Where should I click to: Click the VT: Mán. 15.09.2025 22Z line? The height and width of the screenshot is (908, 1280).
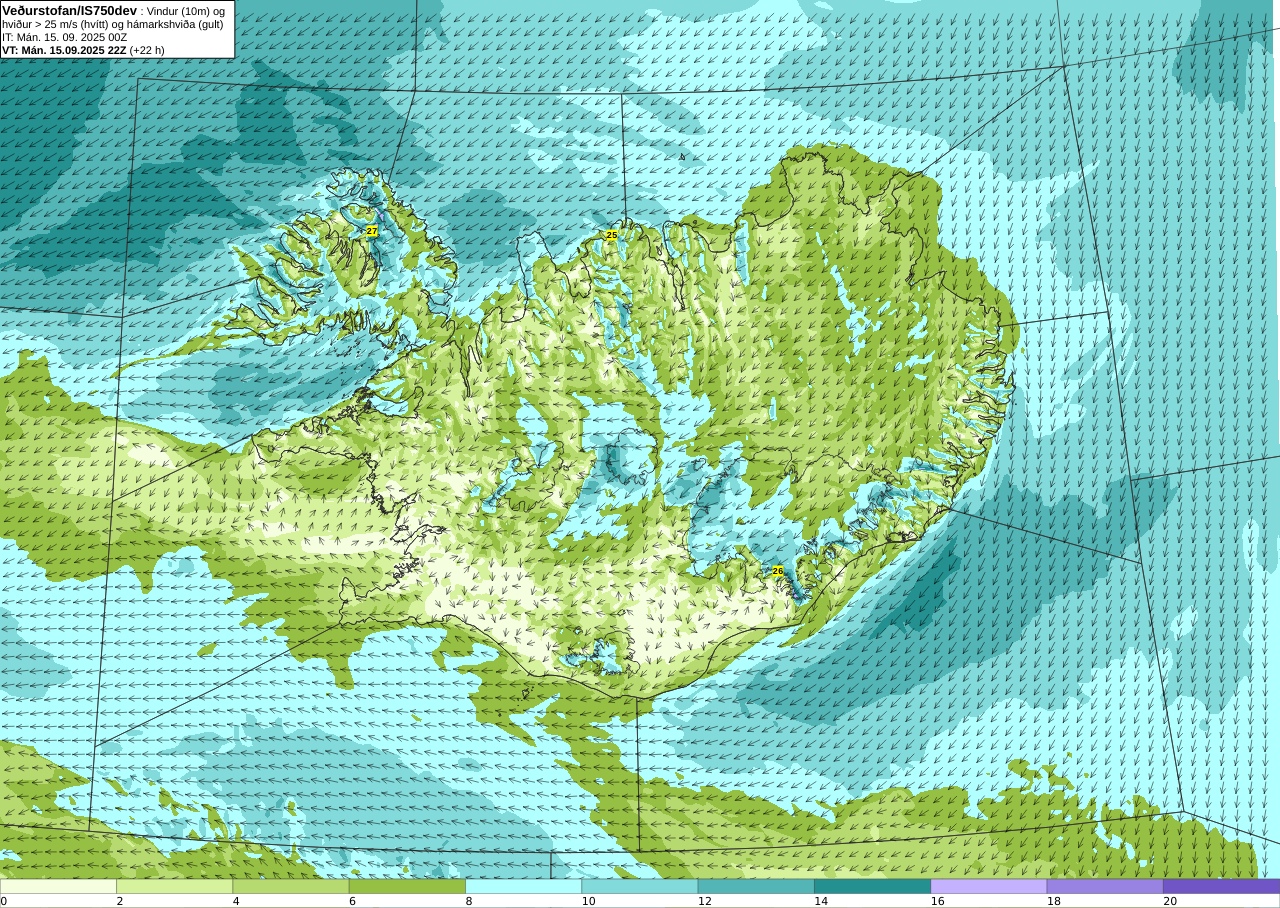click(x=64, y=50)
